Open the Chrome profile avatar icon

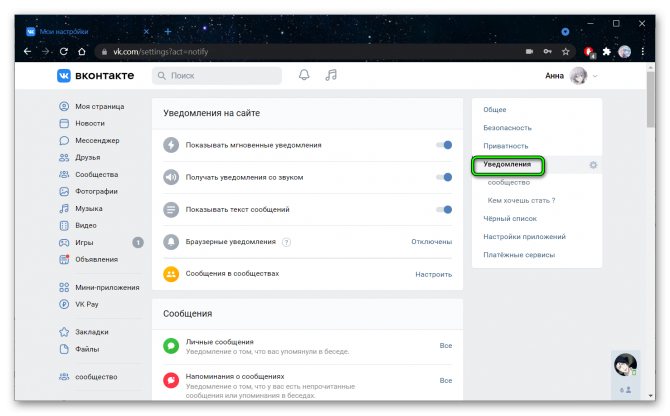tap(624, 52)
